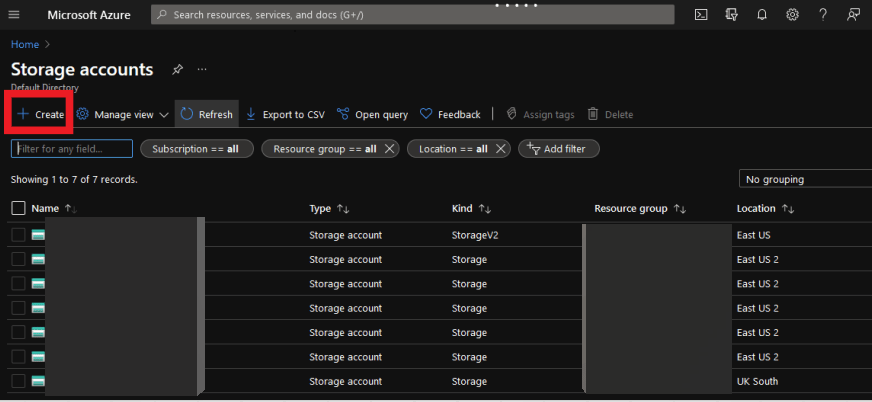Open the Resource group == all filter

(325, 149)
